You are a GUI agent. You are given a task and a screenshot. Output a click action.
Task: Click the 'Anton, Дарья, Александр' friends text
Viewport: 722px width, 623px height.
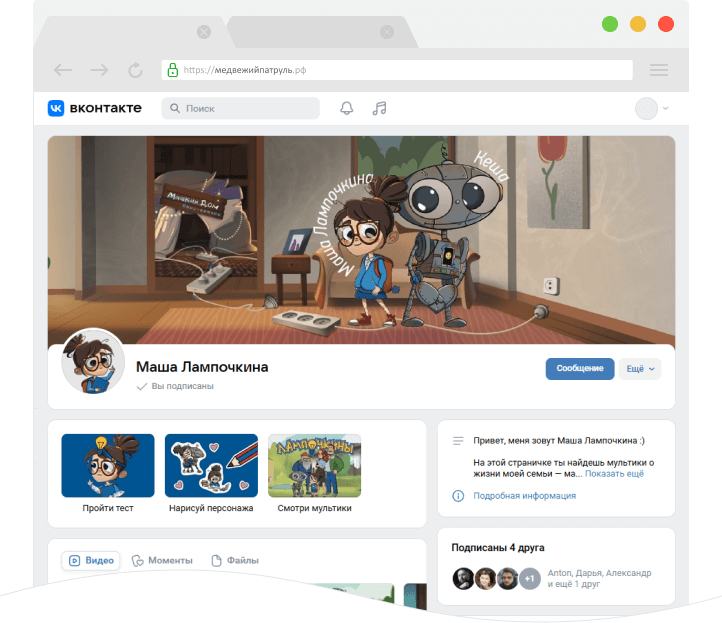point(599,573)
